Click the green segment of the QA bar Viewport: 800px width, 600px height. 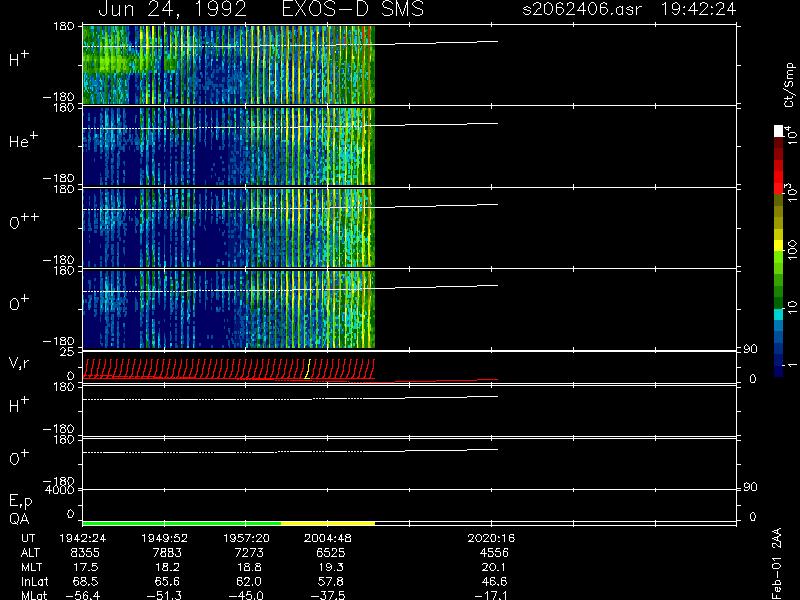(x=182, y=523)
